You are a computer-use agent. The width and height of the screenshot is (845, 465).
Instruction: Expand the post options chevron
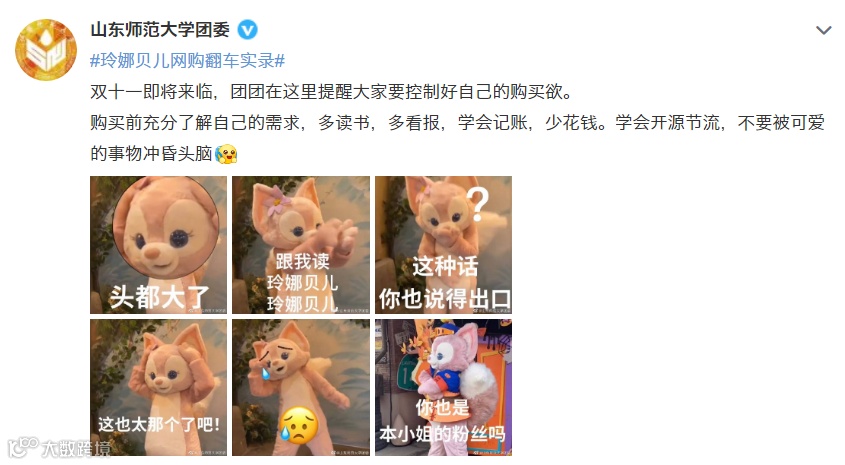[x=823, y=30]
